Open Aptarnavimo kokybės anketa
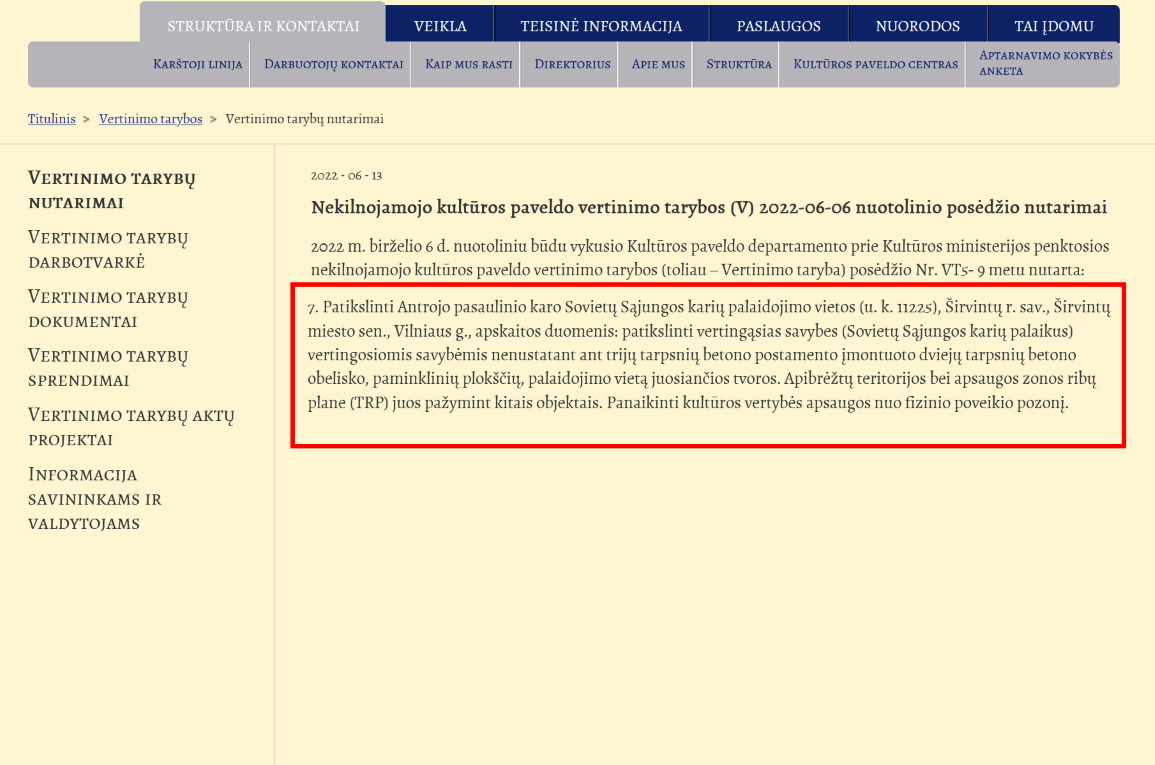Screen dimensions: 1155x765 pyautogui.click(x=1045, y=64)
